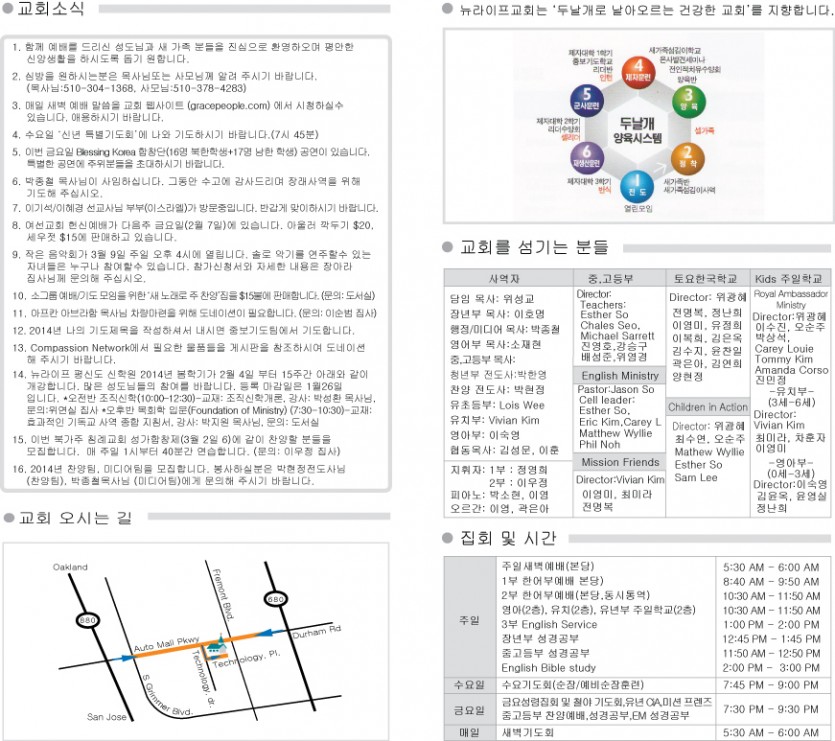The height and width of the screenshot is (741, 835).
Task: Select the Technology. Pl. street label
Action: pyautogui.click(x=246, y=658)
